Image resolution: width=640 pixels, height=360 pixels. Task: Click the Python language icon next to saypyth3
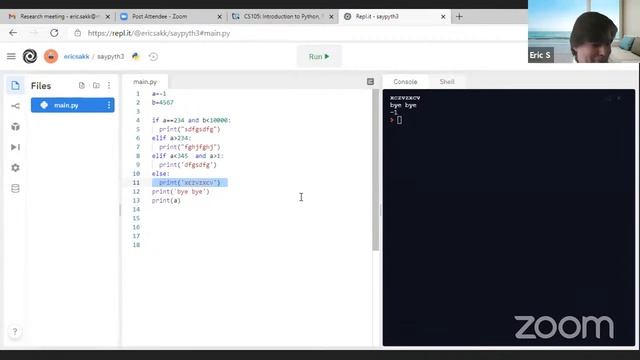tap(136, 56)
